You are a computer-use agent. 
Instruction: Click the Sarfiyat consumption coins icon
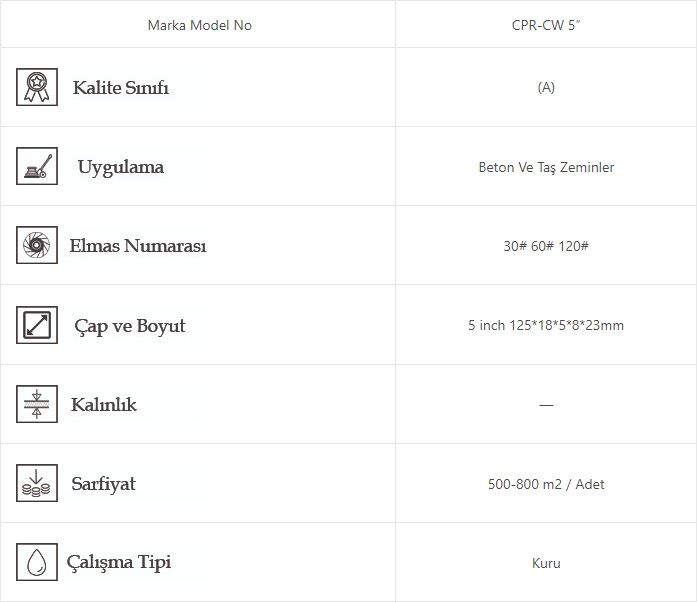(37, 483)
